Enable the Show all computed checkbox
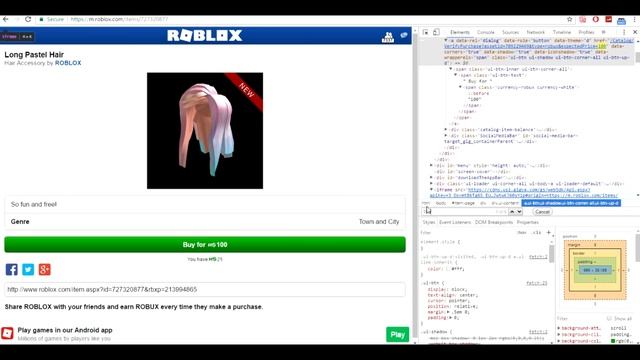Viewport: 640px width, 360px height. pos(609,318)
